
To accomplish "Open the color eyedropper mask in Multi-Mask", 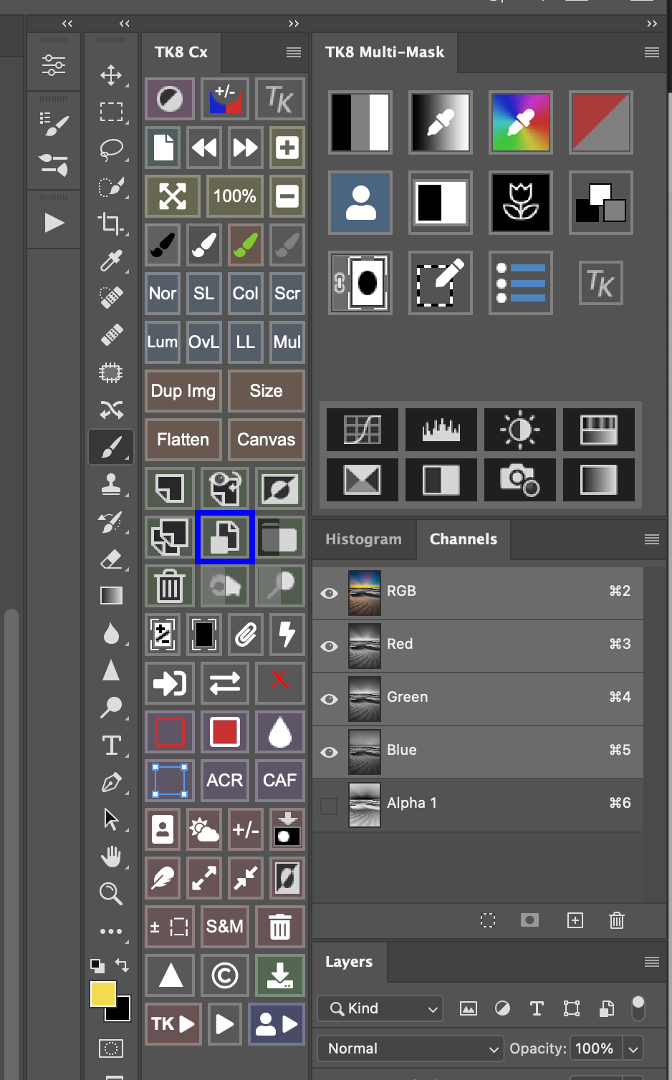I will pos(521,122).
